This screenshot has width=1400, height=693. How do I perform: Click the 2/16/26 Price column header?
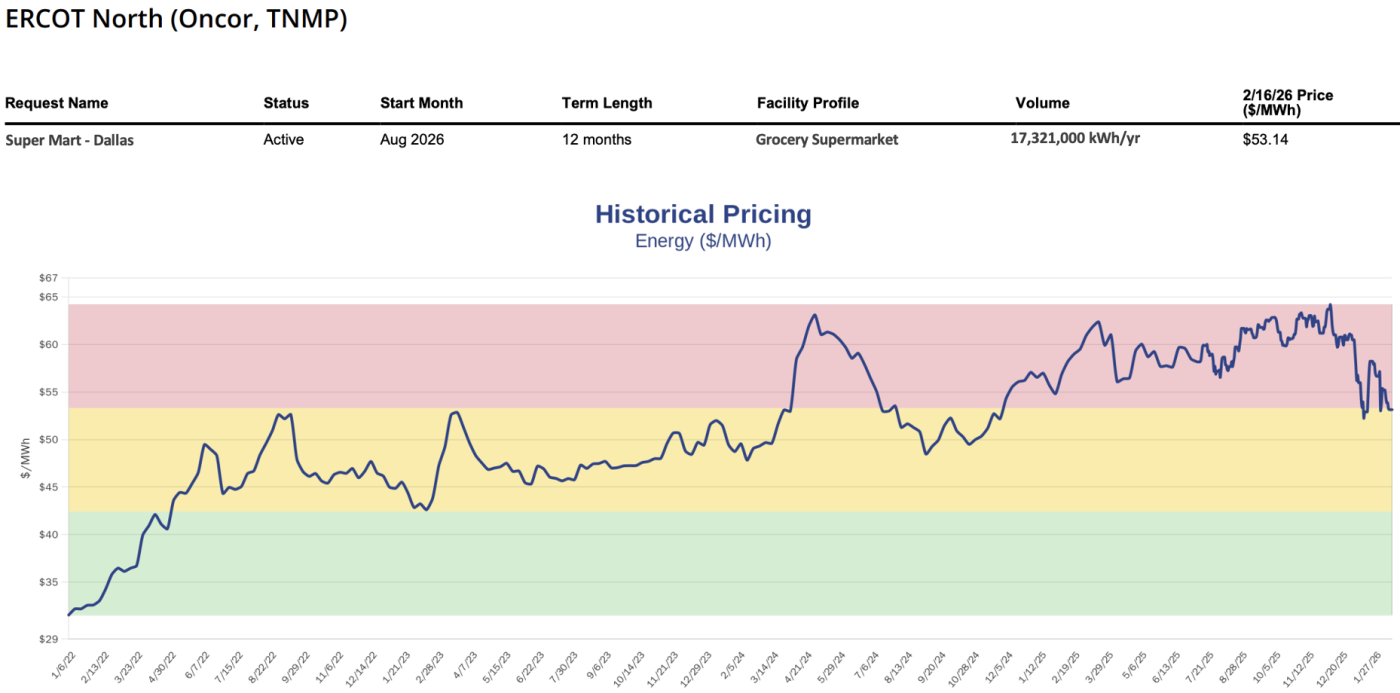1287,102
